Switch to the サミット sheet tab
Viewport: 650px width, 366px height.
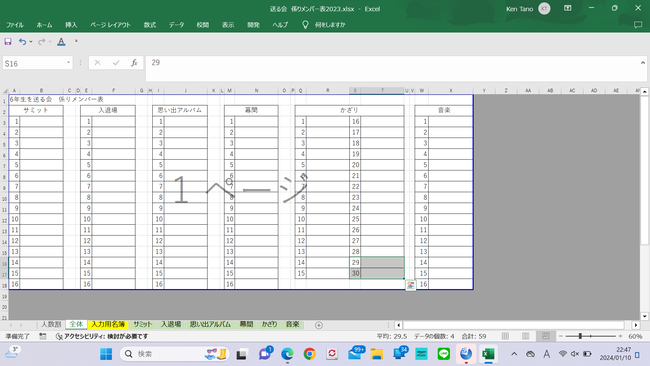coord(143,325)
